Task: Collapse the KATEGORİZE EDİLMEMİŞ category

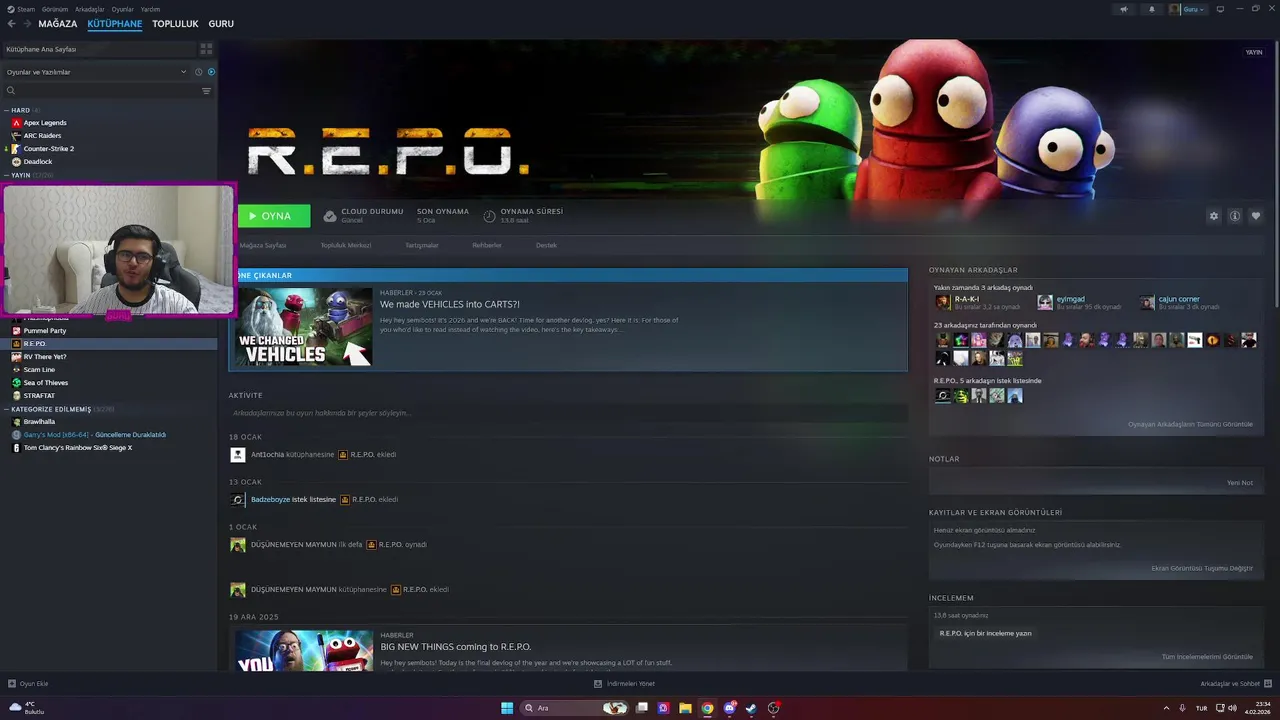Action: [x=7, y=409]
